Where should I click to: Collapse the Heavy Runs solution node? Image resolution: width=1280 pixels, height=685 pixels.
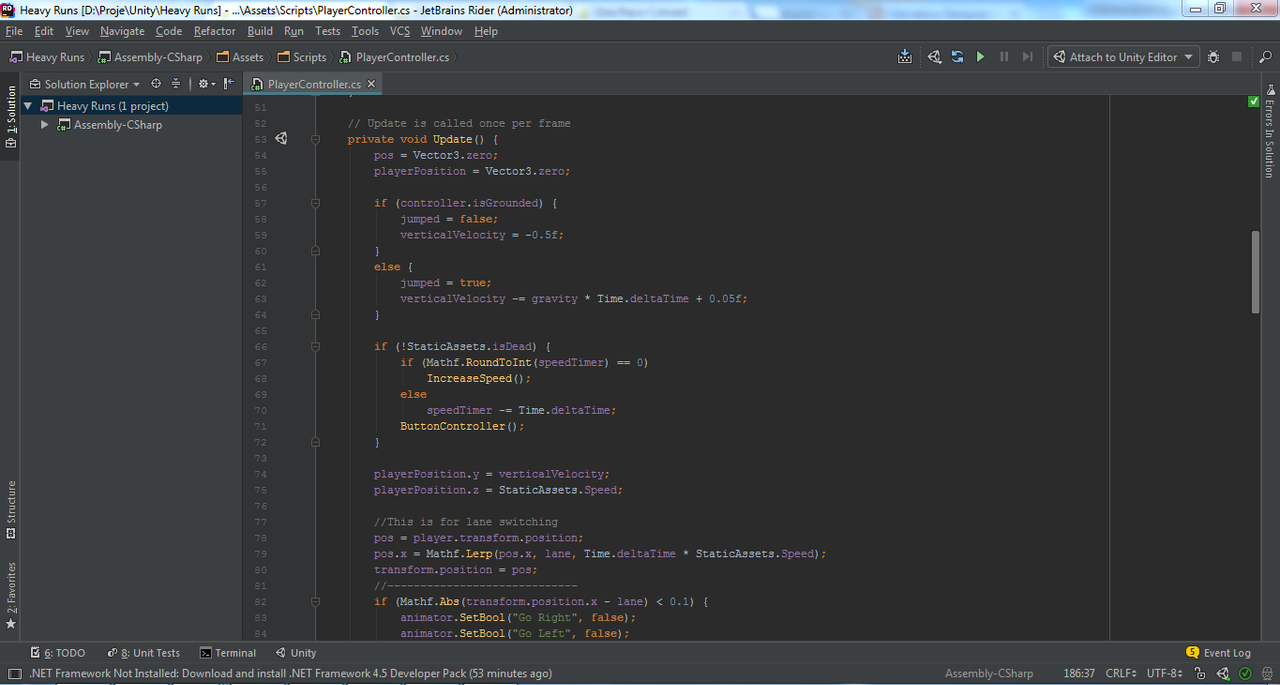[28, 106]
